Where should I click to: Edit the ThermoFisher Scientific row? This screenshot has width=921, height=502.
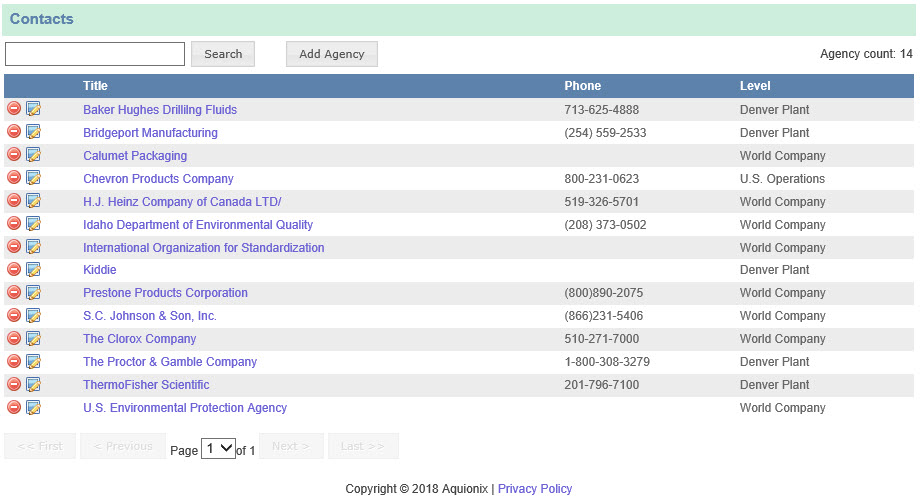click(33, 384)
